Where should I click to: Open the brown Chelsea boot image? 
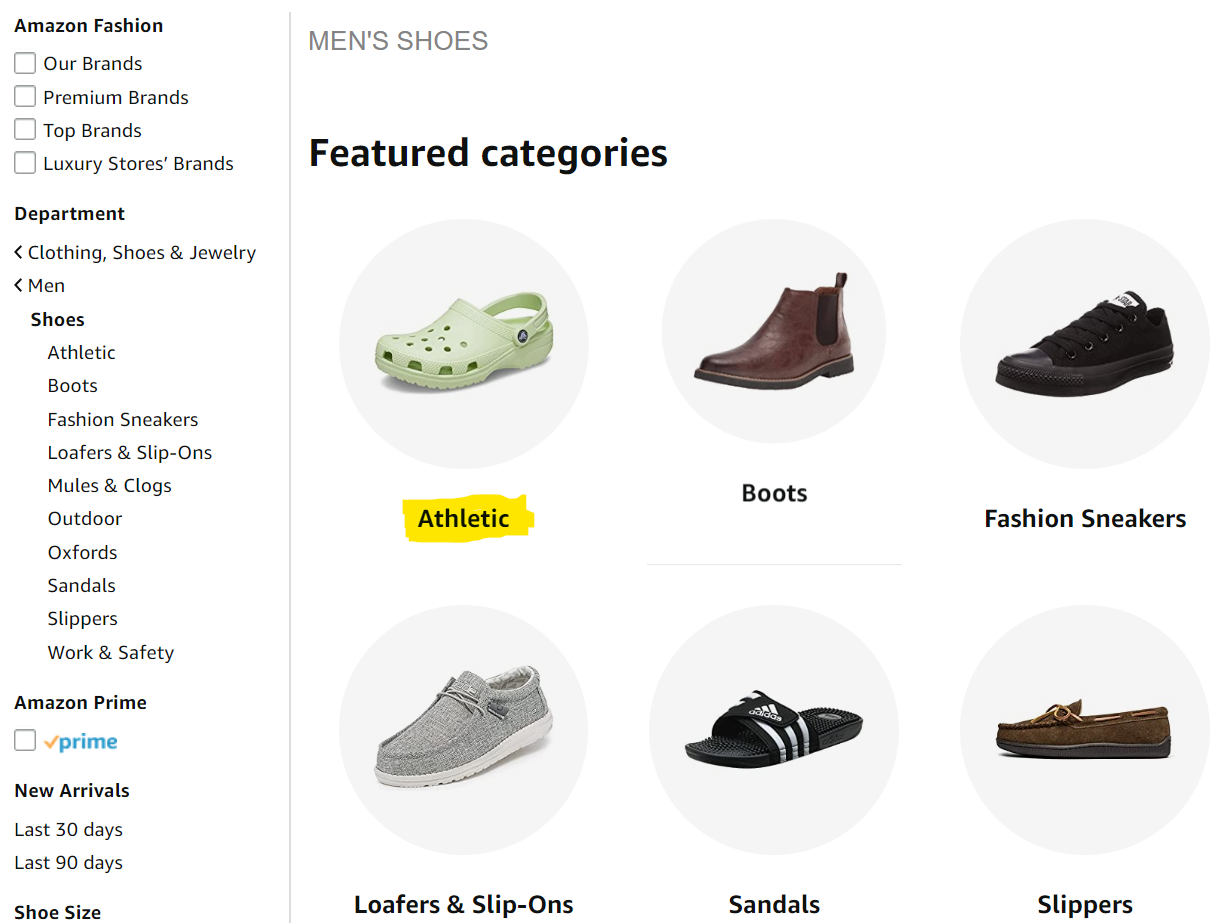click(x=774, y=330)
